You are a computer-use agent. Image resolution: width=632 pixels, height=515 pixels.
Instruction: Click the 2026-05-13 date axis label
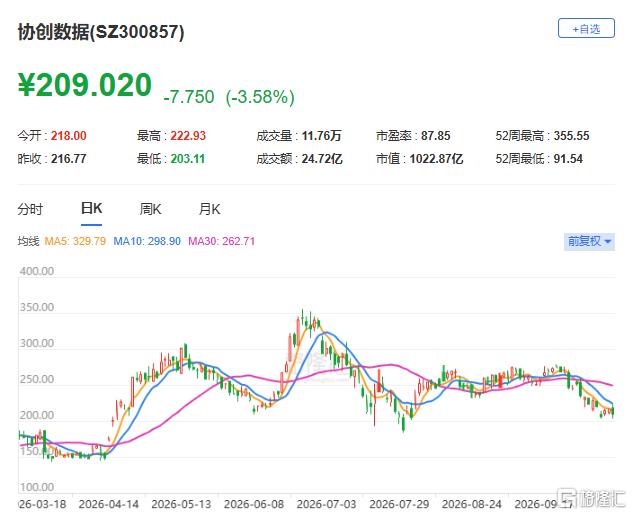pyautogui.click(x=181, y=504)
